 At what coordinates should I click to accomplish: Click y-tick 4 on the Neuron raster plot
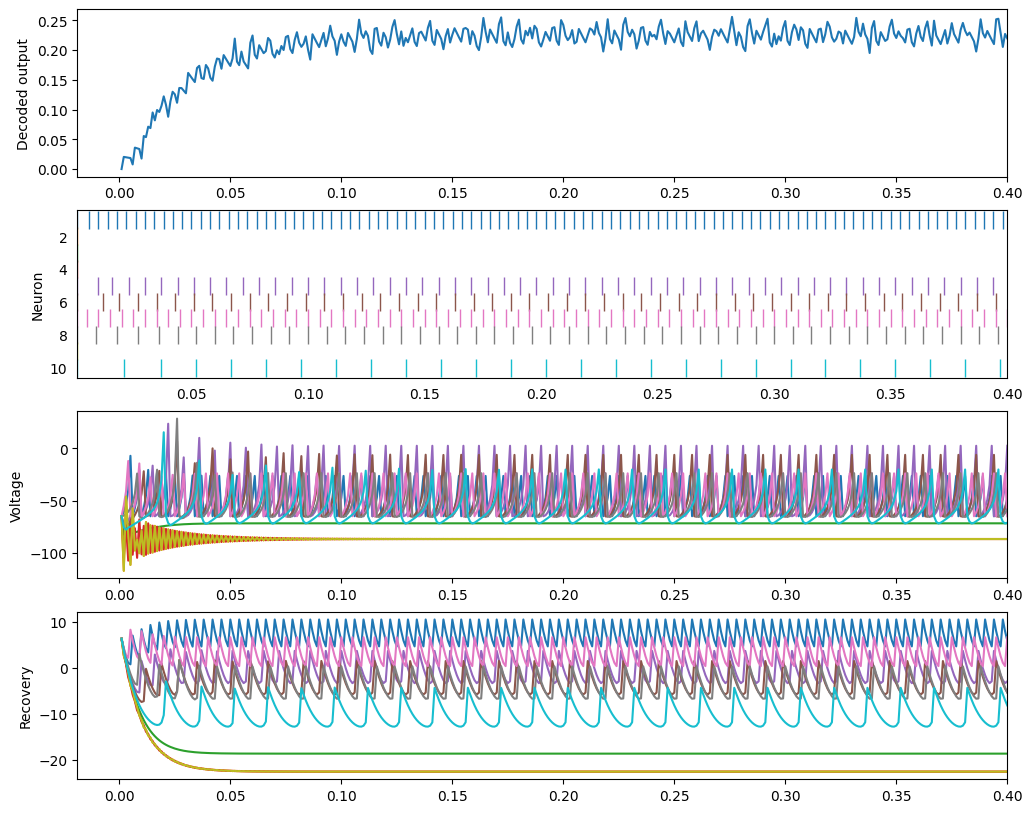coord(63,271)
